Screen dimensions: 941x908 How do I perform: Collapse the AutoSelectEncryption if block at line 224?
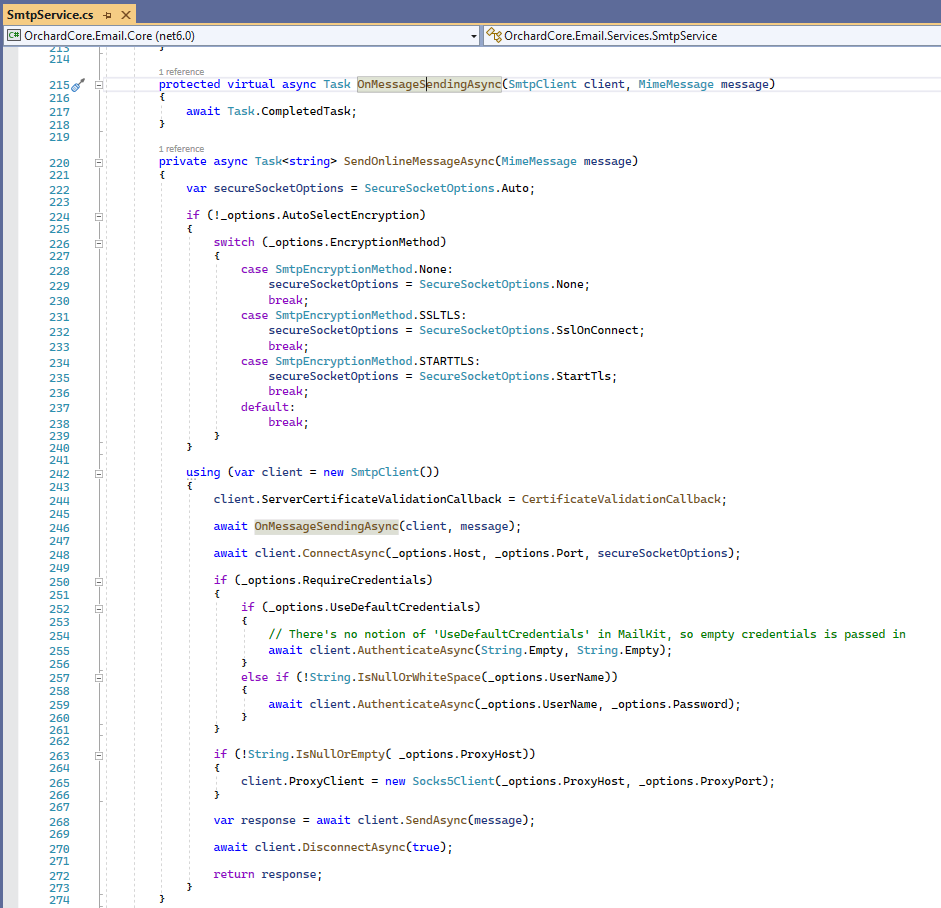click(99, 217)
